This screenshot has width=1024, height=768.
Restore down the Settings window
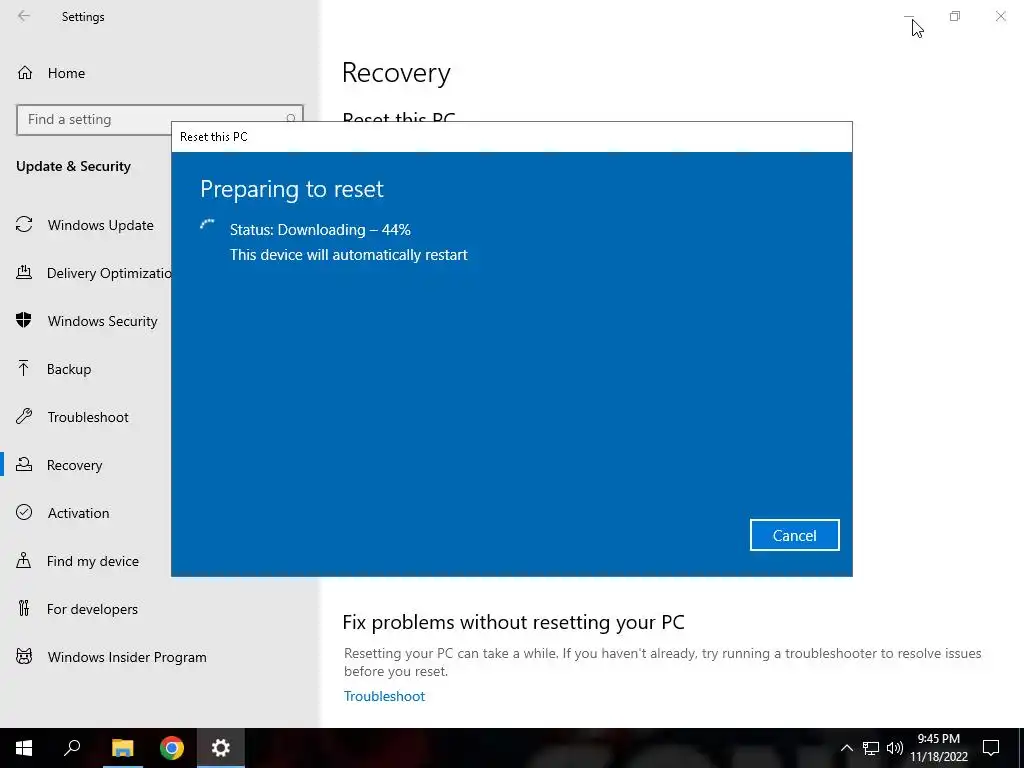click(x=955, y=16)
